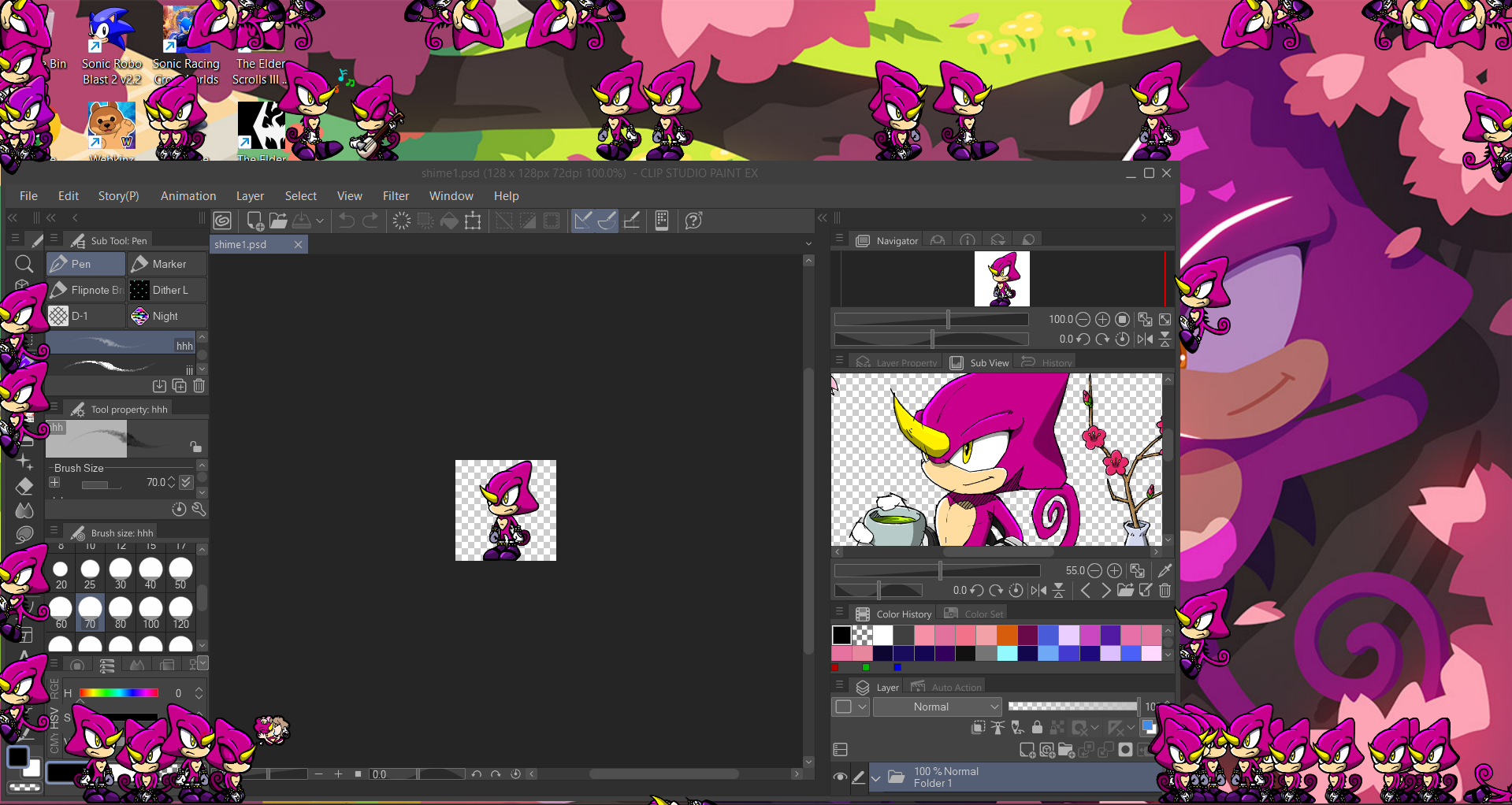Screen dimensions: 1512x805
Task: Switch to the Auto Action tab
Action: point(947,687)
